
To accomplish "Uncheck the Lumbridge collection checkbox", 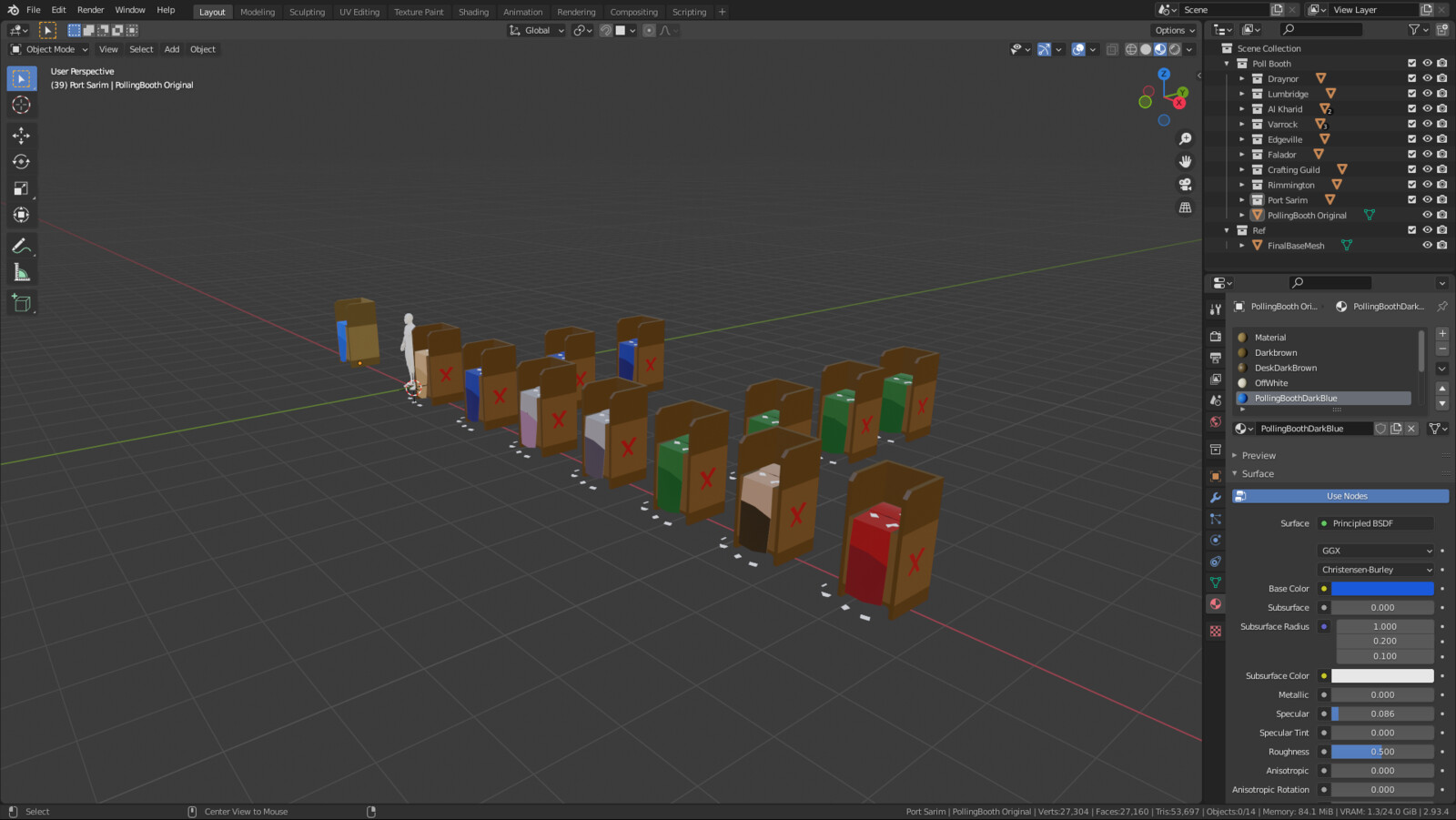I will (x=1412, y=94).
